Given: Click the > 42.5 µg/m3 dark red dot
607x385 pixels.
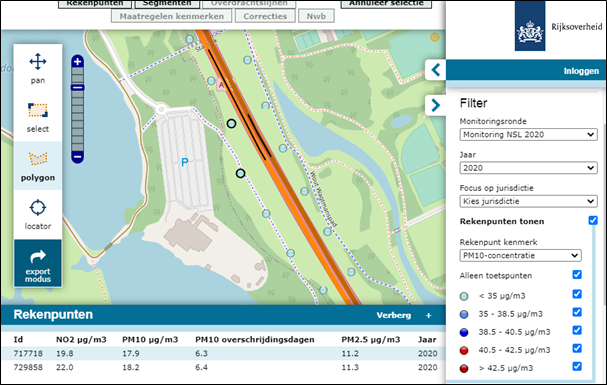Looking at the screenshot, I should tap(464, 368).
